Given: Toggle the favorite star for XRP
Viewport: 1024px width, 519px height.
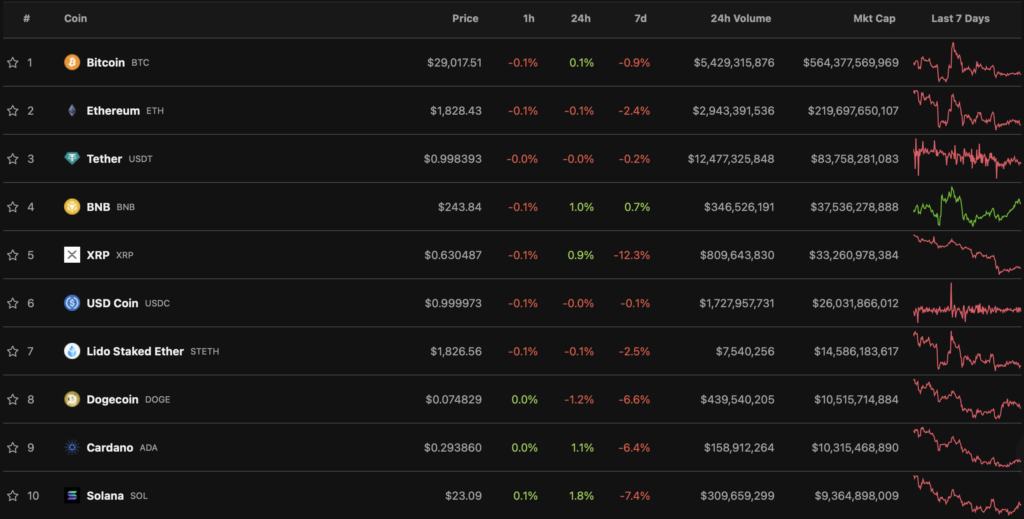Looking at the screenshot, I should point(13,255).
